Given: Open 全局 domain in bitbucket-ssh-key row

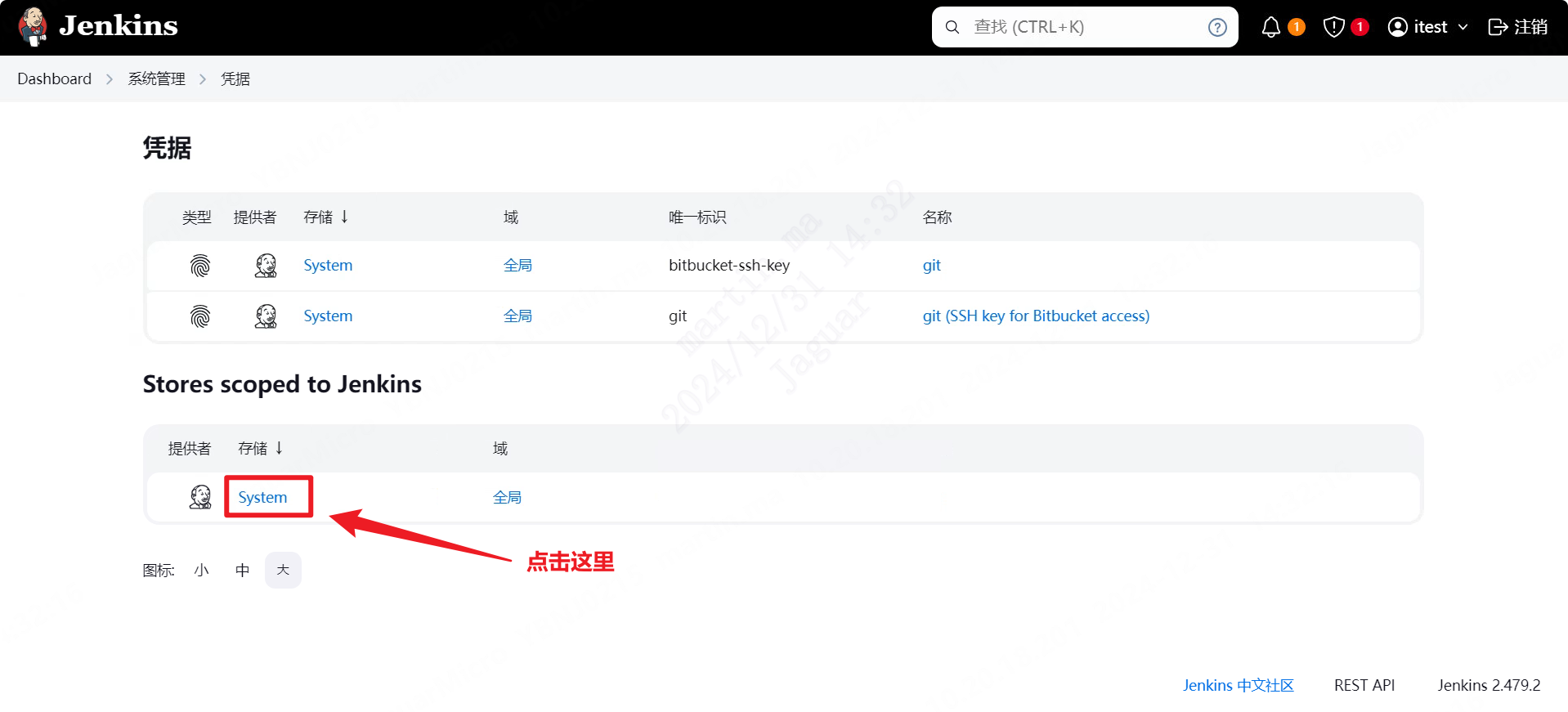Looking at the screenshot, I should (x=517, y=265).
